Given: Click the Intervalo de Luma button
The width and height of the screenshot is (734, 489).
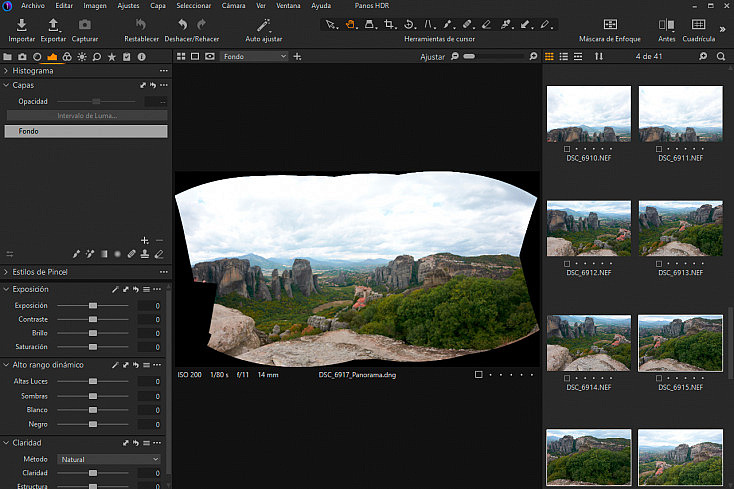Looking at the screenshot, I should (x=87, y=116).
